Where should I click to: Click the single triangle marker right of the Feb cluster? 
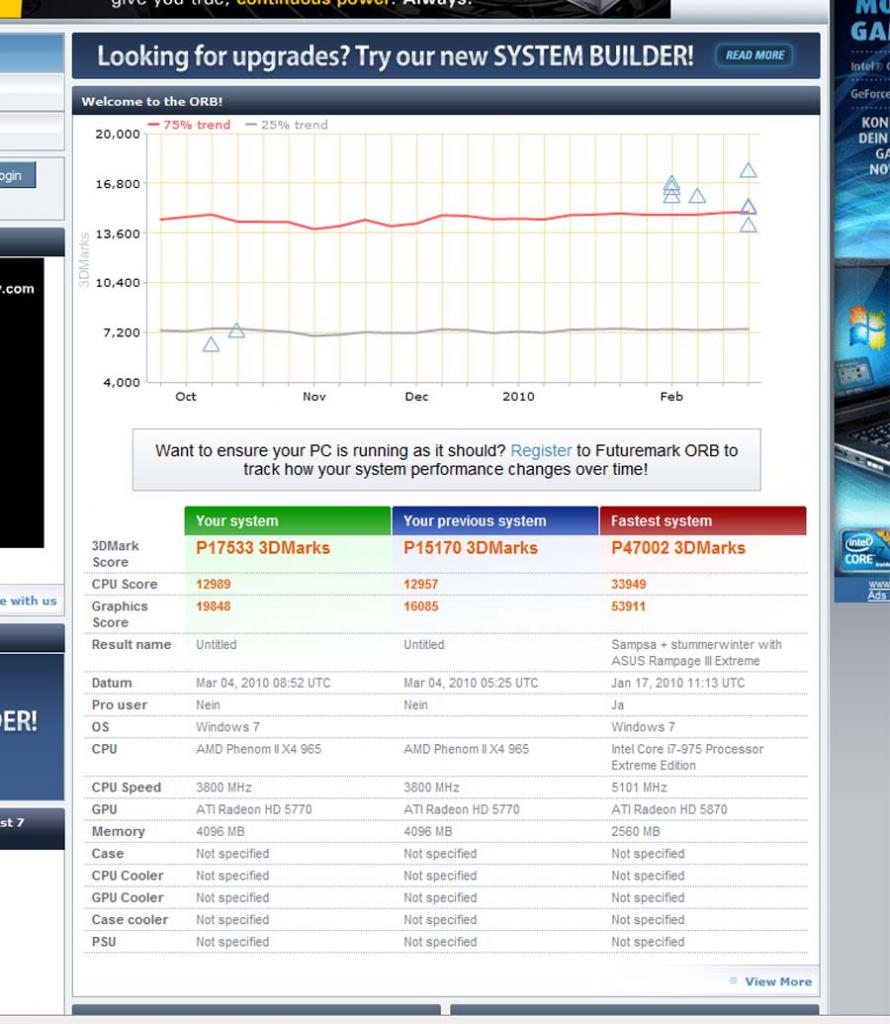(x=697, y=196)
